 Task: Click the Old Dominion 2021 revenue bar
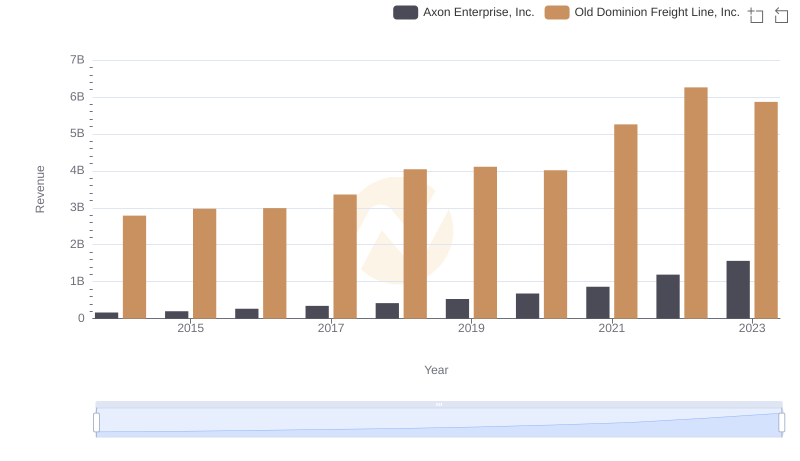tap(626, 221)
